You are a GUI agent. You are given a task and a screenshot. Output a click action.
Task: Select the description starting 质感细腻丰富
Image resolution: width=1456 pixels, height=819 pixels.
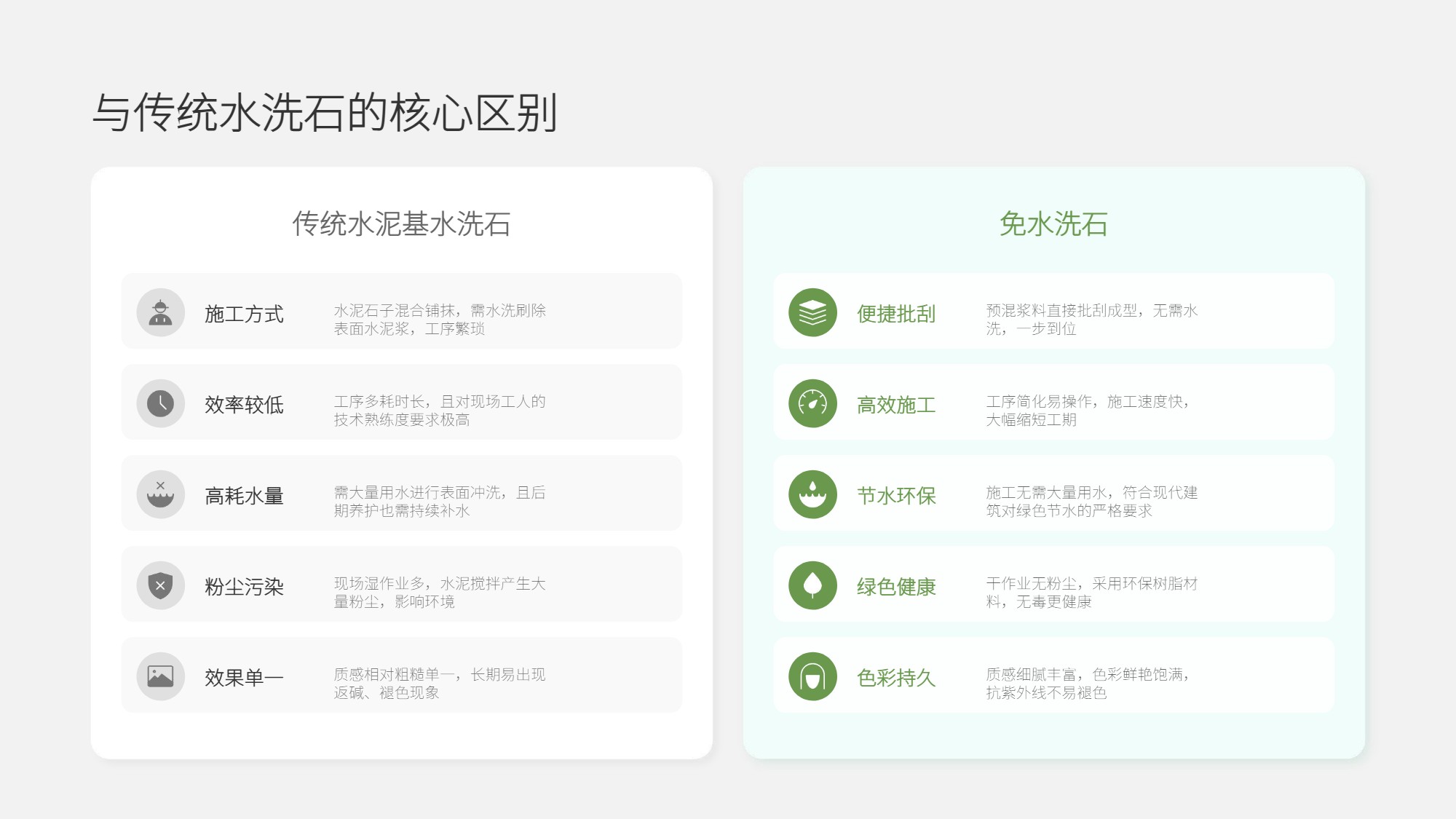pos(1088,684)
